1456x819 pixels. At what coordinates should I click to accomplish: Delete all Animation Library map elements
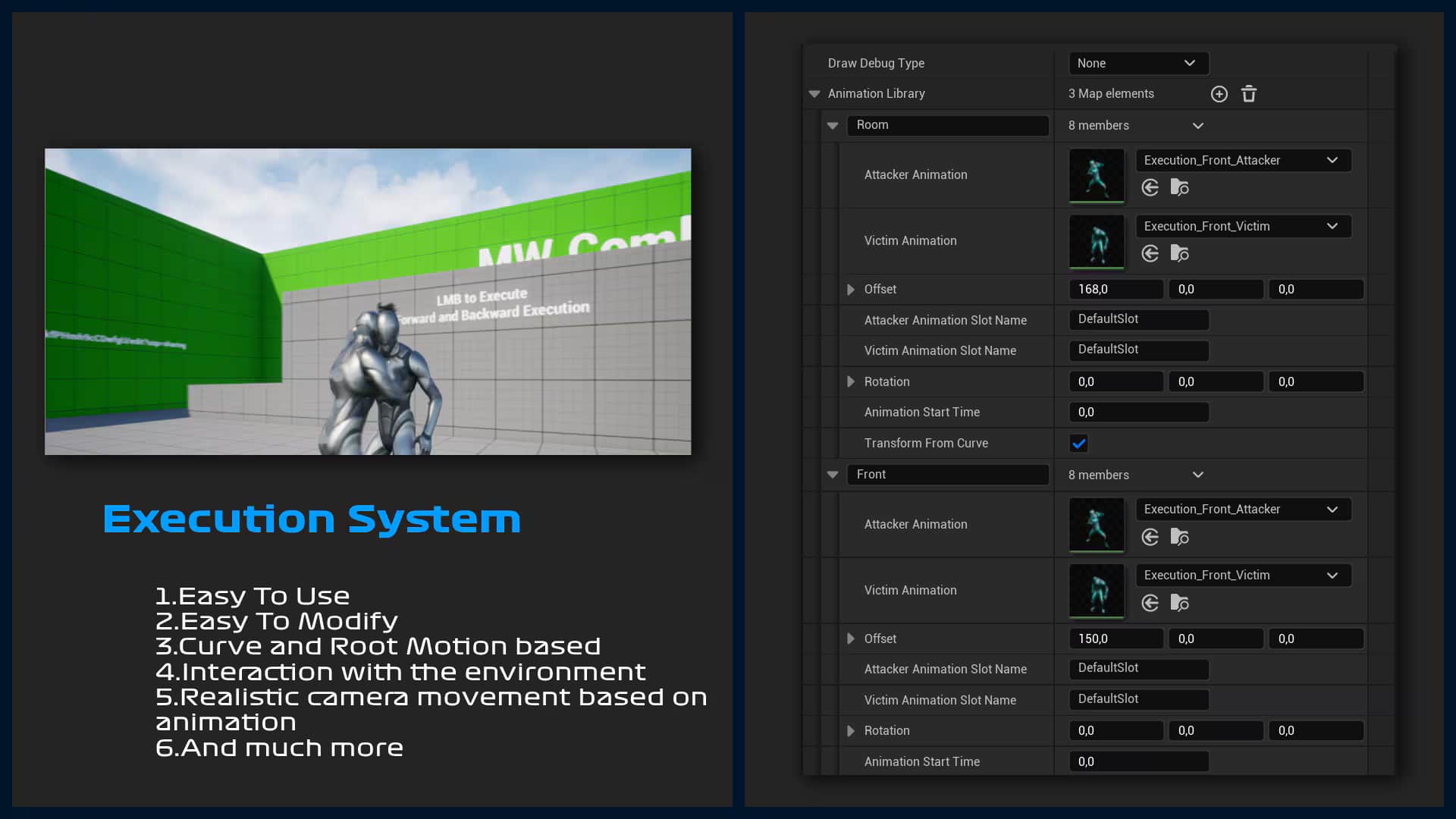1249,94
